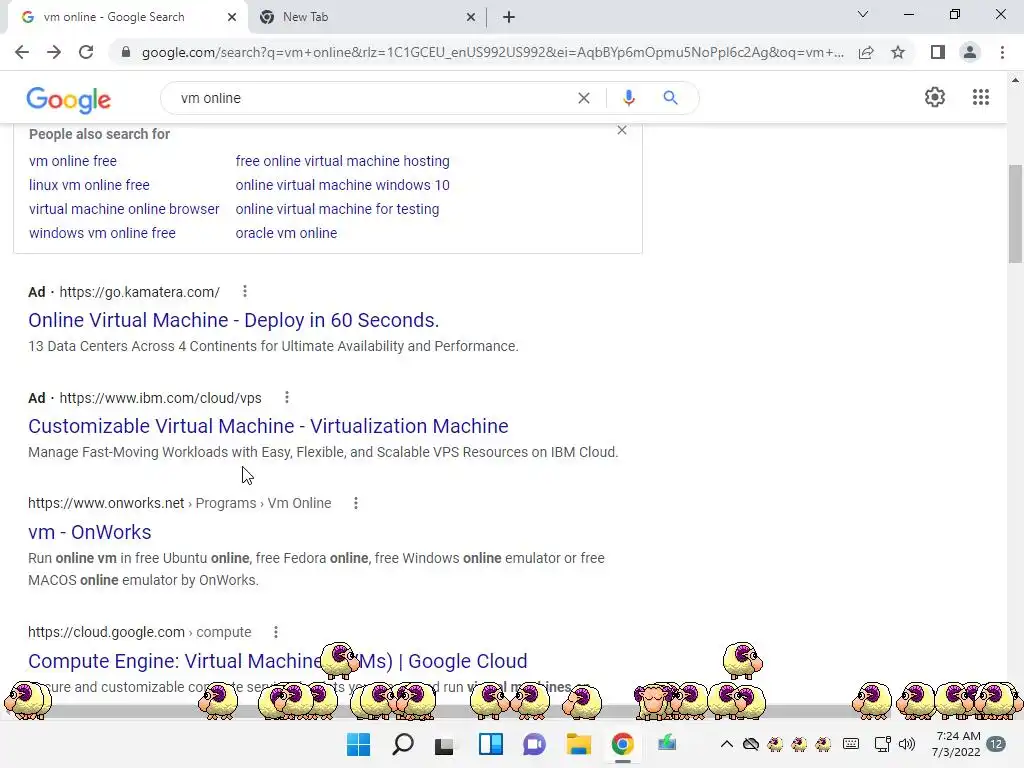Click the browser forward arrow
The image size is (1024, 768).
(x=54, y=52)
